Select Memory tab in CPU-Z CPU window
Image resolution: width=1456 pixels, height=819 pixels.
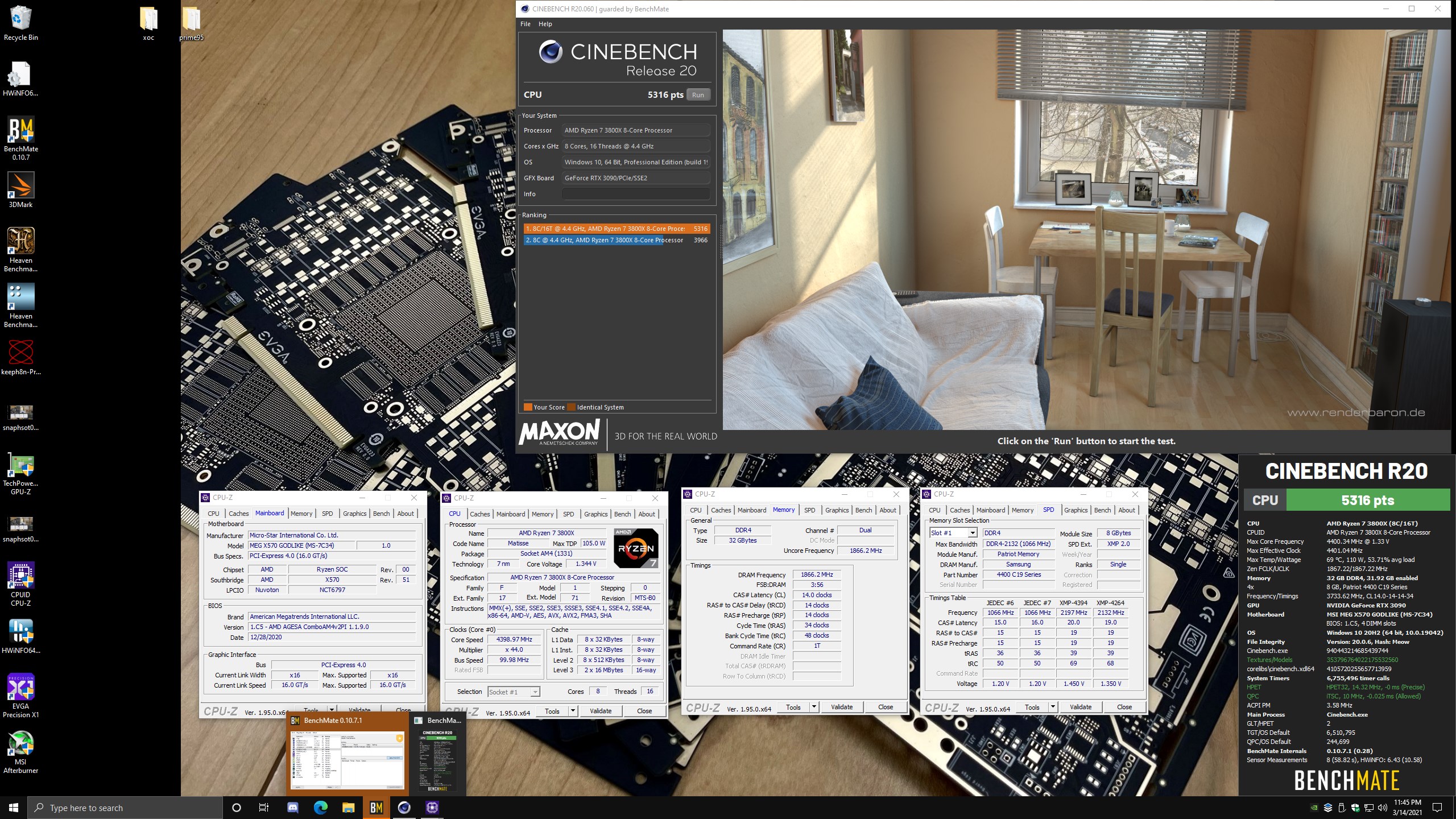click(x=542, y=514)
